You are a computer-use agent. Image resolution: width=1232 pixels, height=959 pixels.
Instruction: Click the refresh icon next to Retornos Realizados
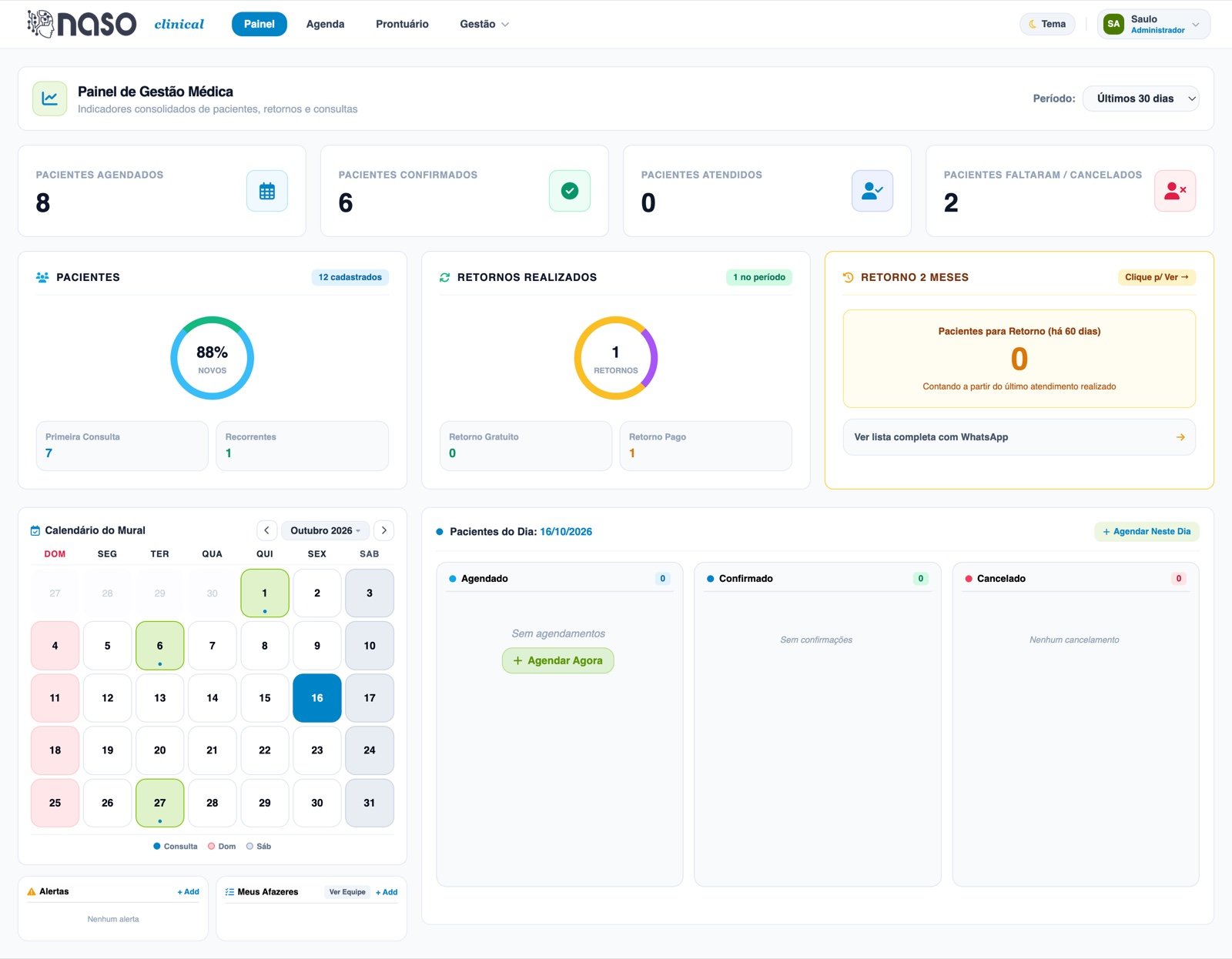444,277
